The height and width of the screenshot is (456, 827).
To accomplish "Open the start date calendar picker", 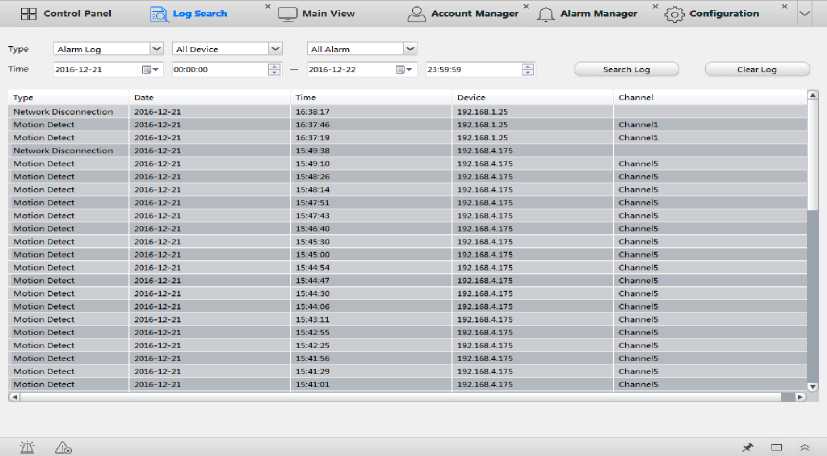I will coord(150,69).
